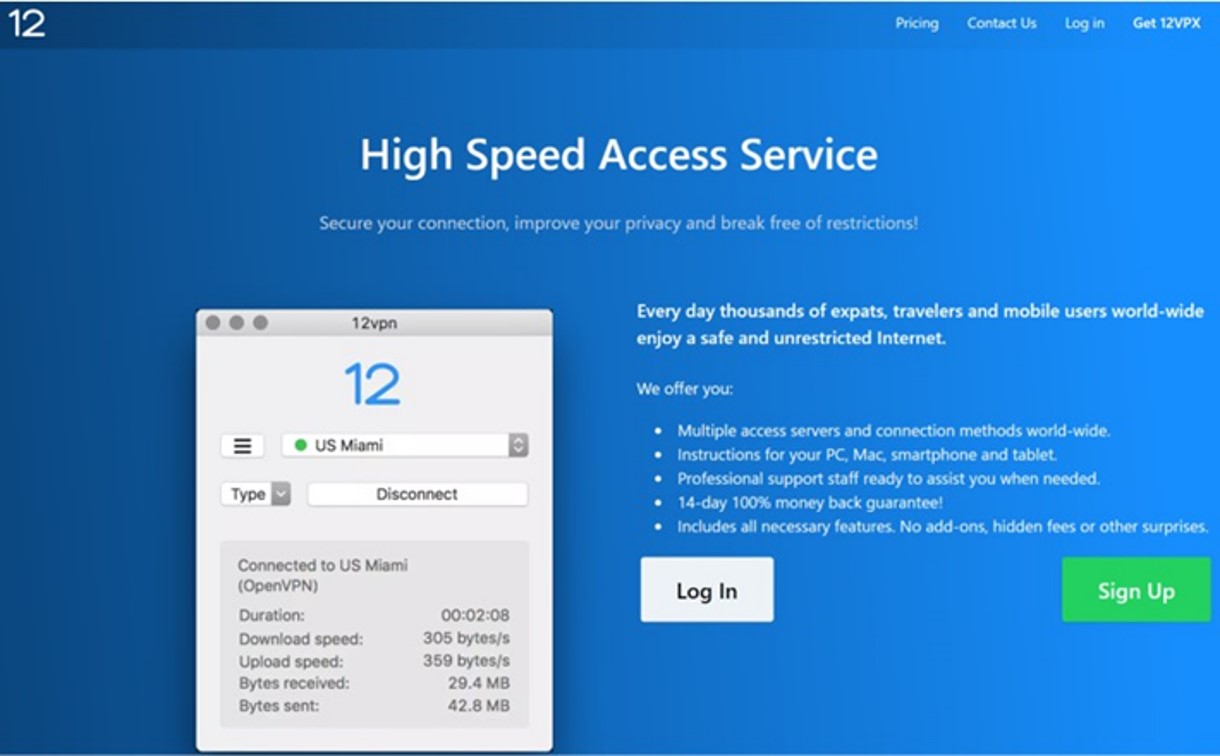Click the Upload speed label
The height and width of the screenshot is (756, 1220).
(291, 661)
